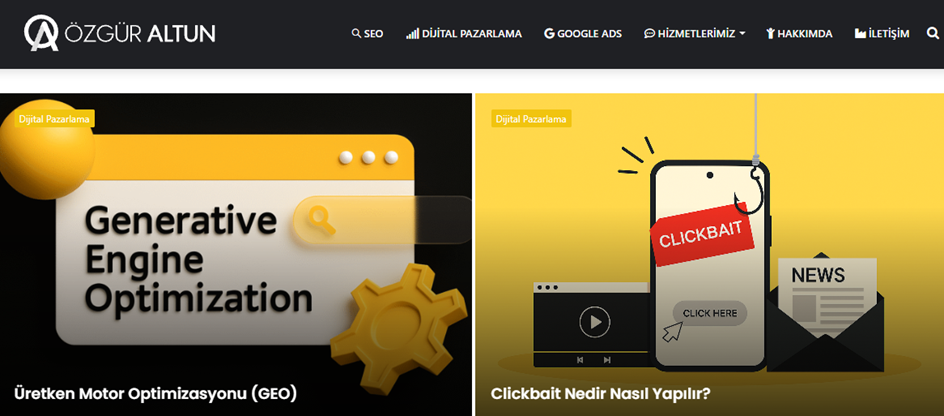The image size is (944, 416).
Task: Click the Özgür Altun logo emblem
Action: pos(41,33)
